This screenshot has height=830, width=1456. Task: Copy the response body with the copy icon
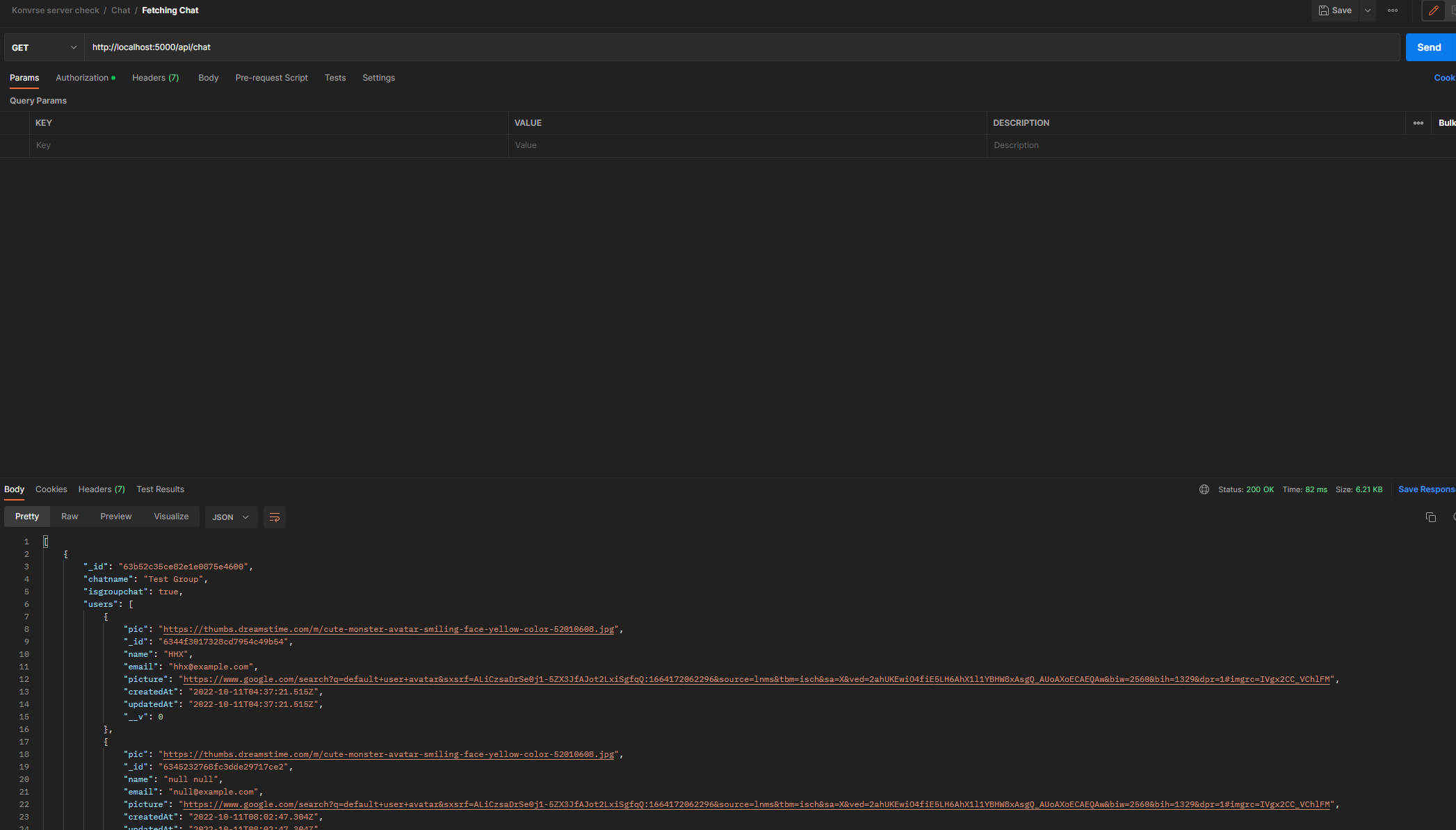[x=1430, y=516]
